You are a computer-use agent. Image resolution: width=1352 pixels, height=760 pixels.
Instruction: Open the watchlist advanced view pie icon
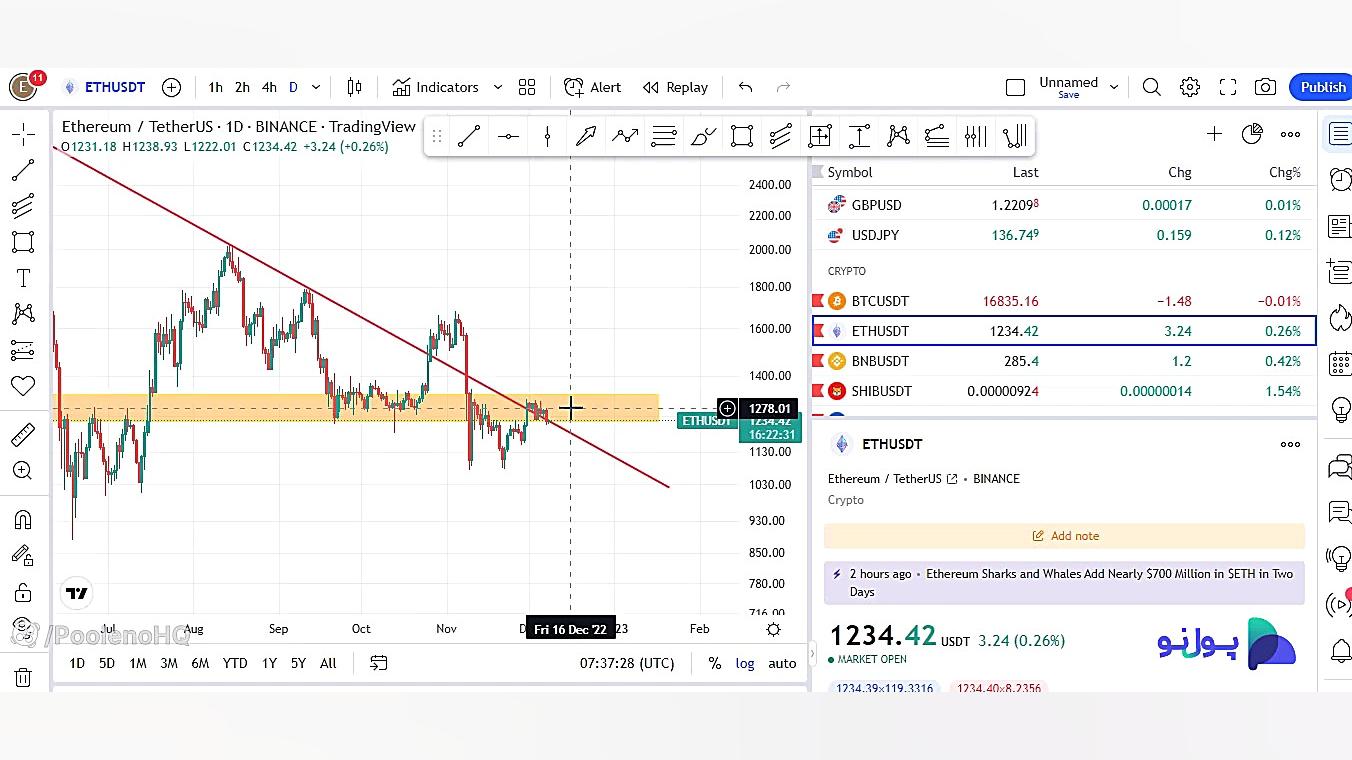tap(1252, 134)
